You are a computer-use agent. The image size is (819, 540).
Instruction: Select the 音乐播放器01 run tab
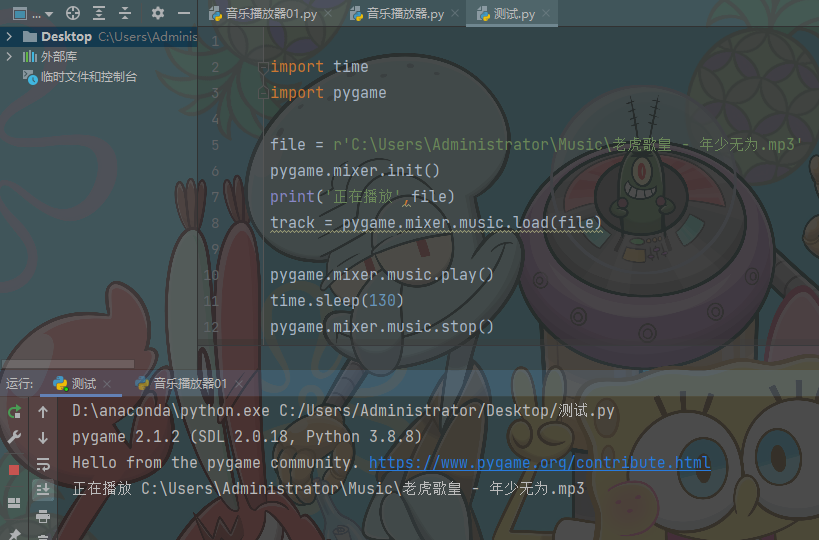[190, 384]
